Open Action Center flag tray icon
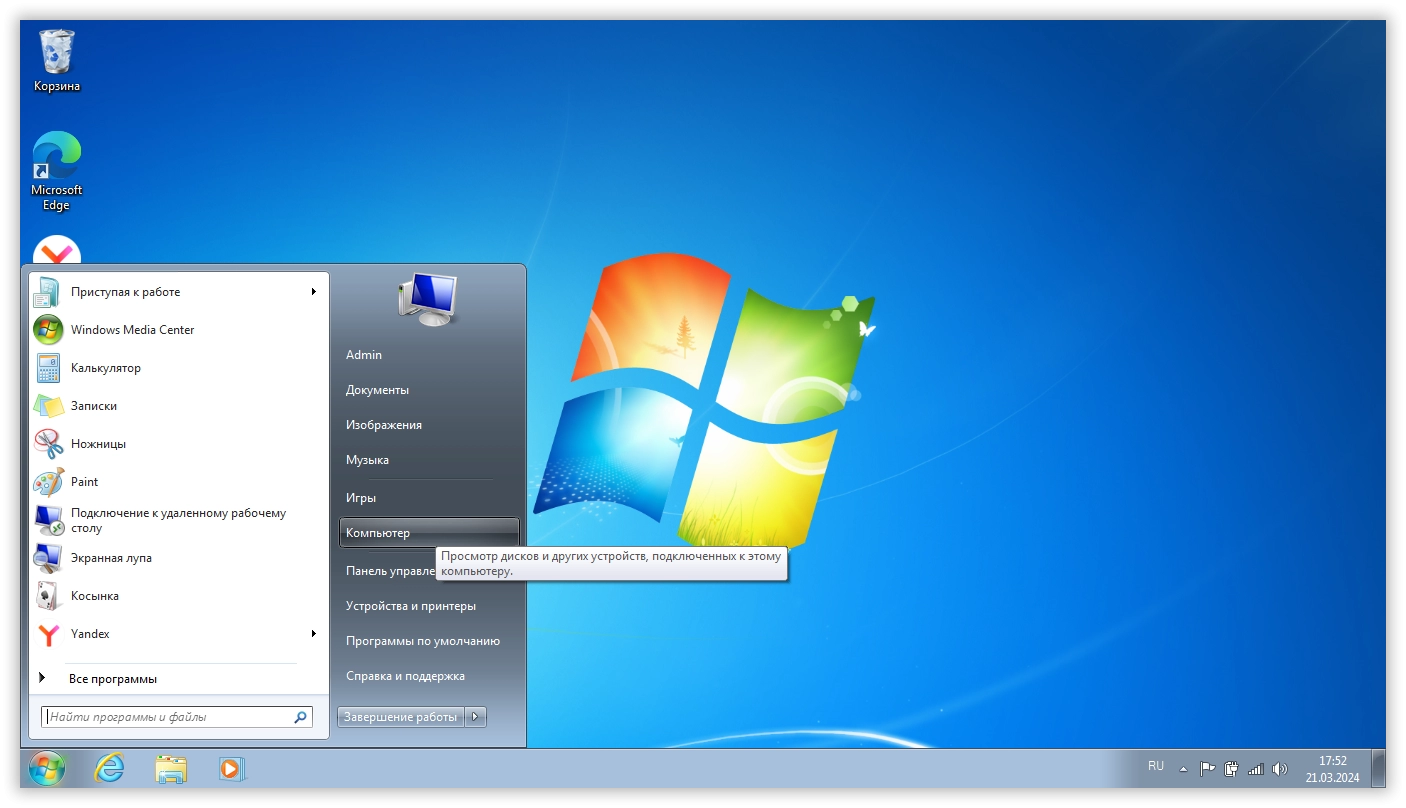The image size is (1406, 808). pyautogui.click(x=1207, y=769)
